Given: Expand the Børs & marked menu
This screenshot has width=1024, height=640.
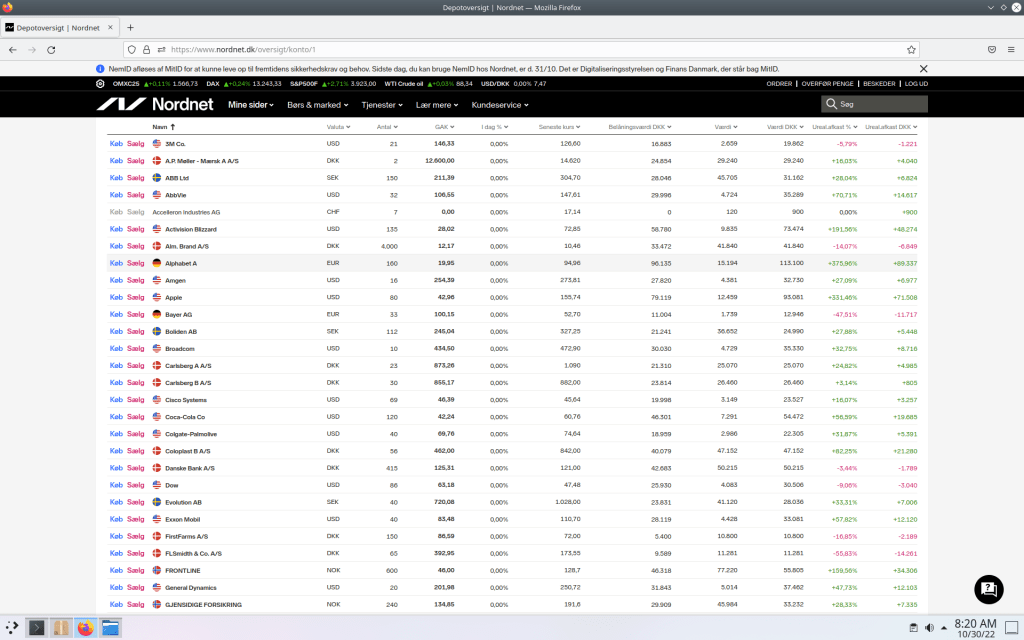Looking at the screenshot, I should 318,104.
